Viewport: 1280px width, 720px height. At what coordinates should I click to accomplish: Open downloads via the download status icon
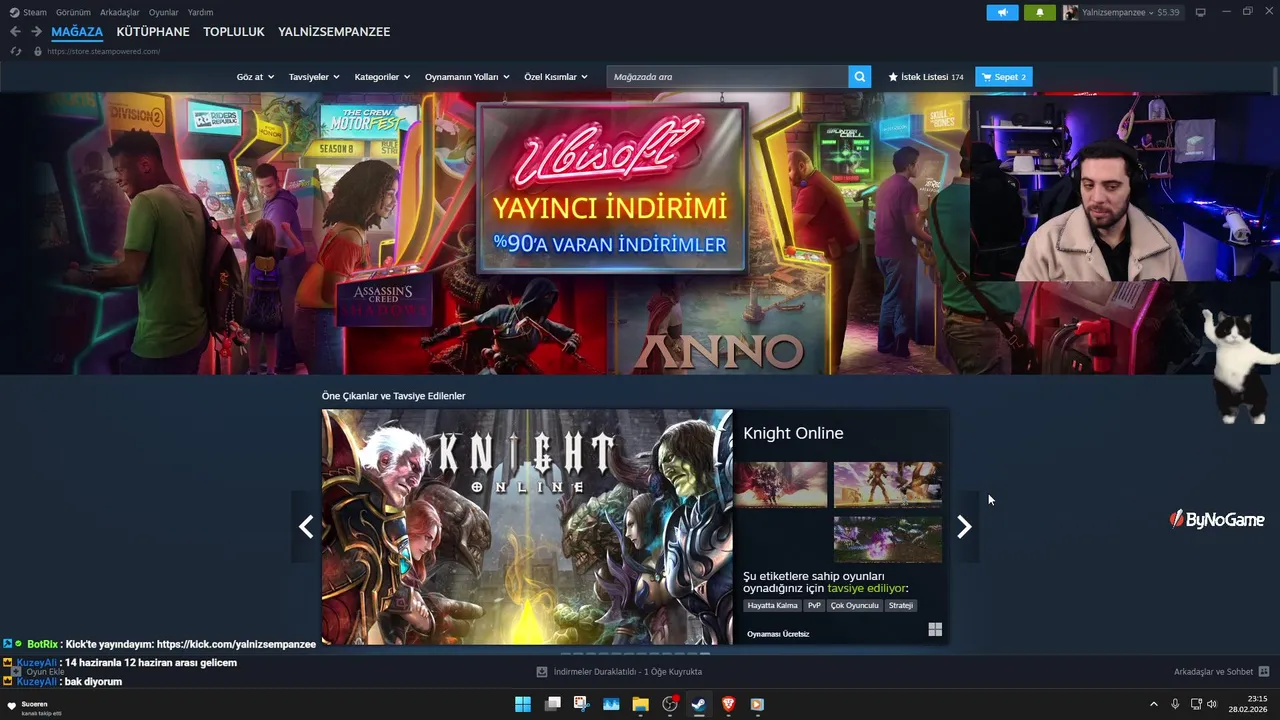click(542, 672)
